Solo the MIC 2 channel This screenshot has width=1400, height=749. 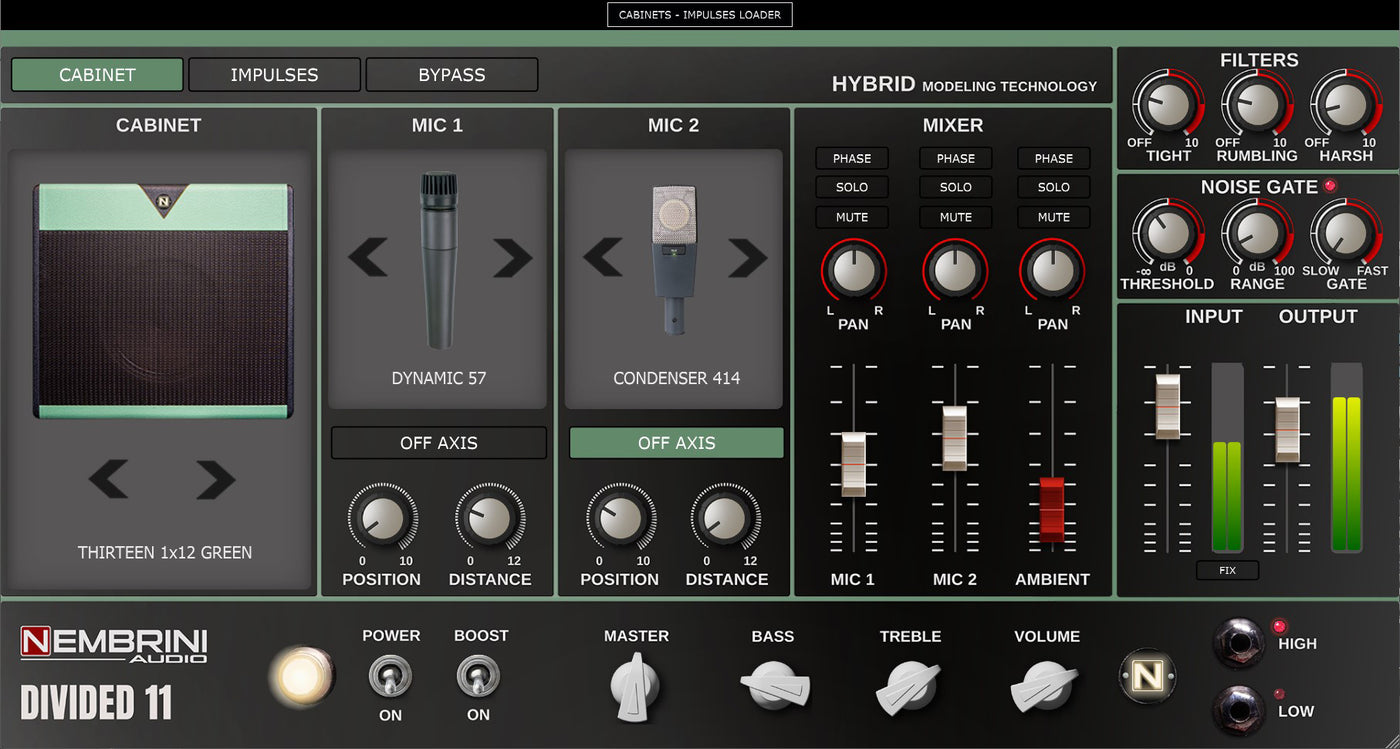click(x=955, y=187)
